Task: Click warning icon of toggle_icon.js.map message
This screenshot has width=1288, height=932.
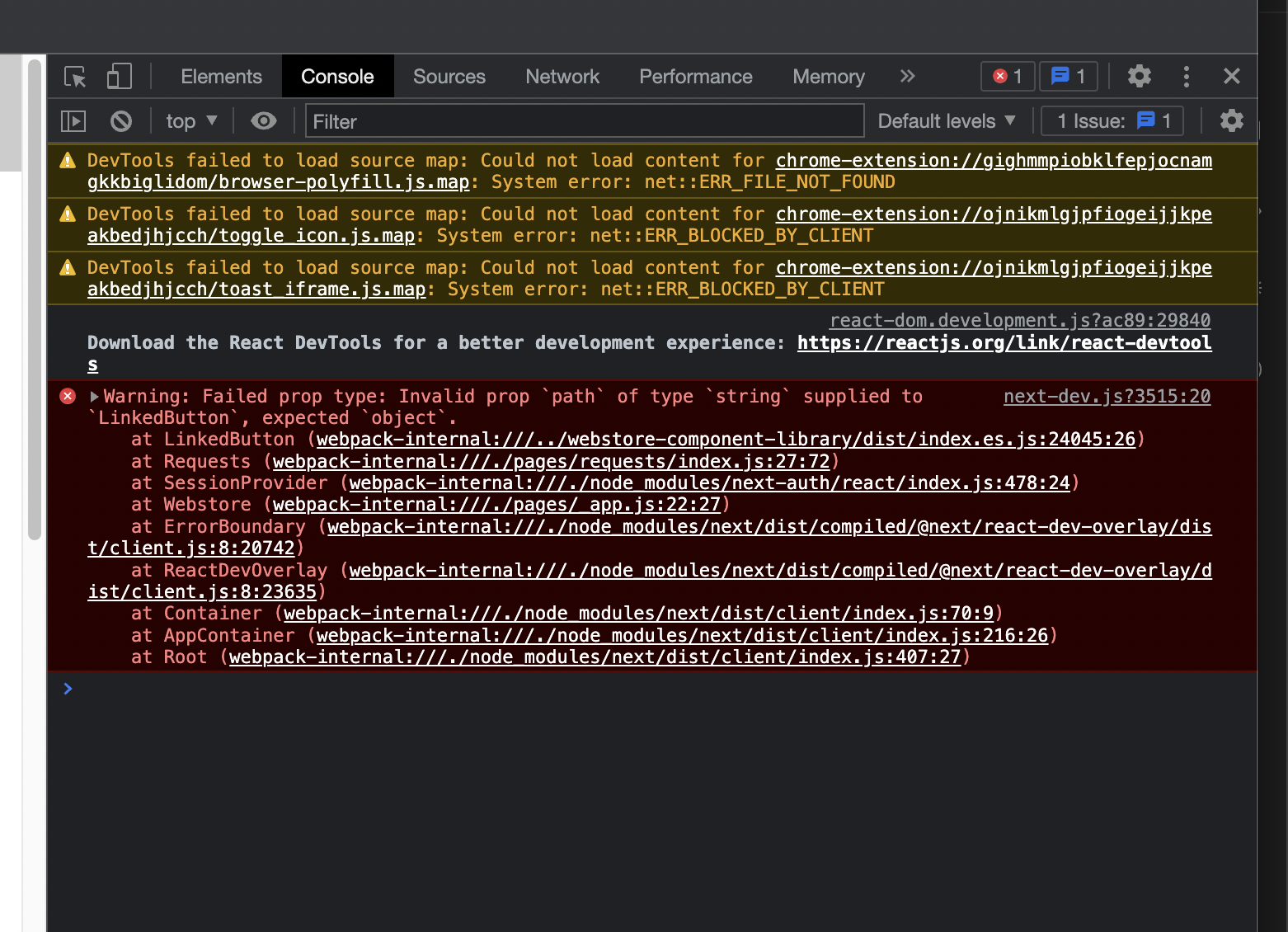Action: [x=68, y=214]
